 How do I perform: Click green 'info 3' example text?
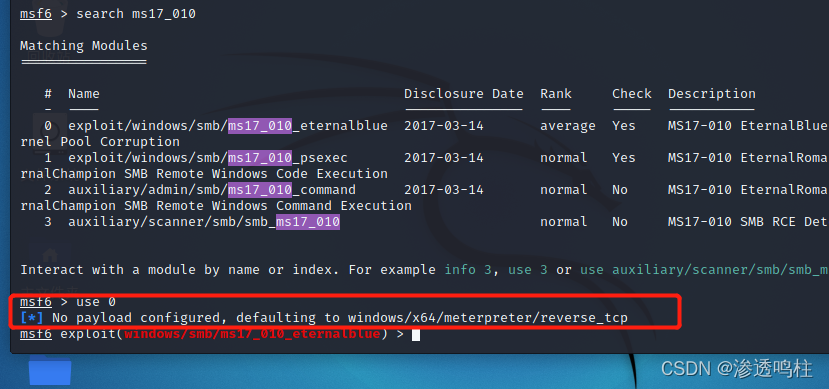tap(468, 270)
